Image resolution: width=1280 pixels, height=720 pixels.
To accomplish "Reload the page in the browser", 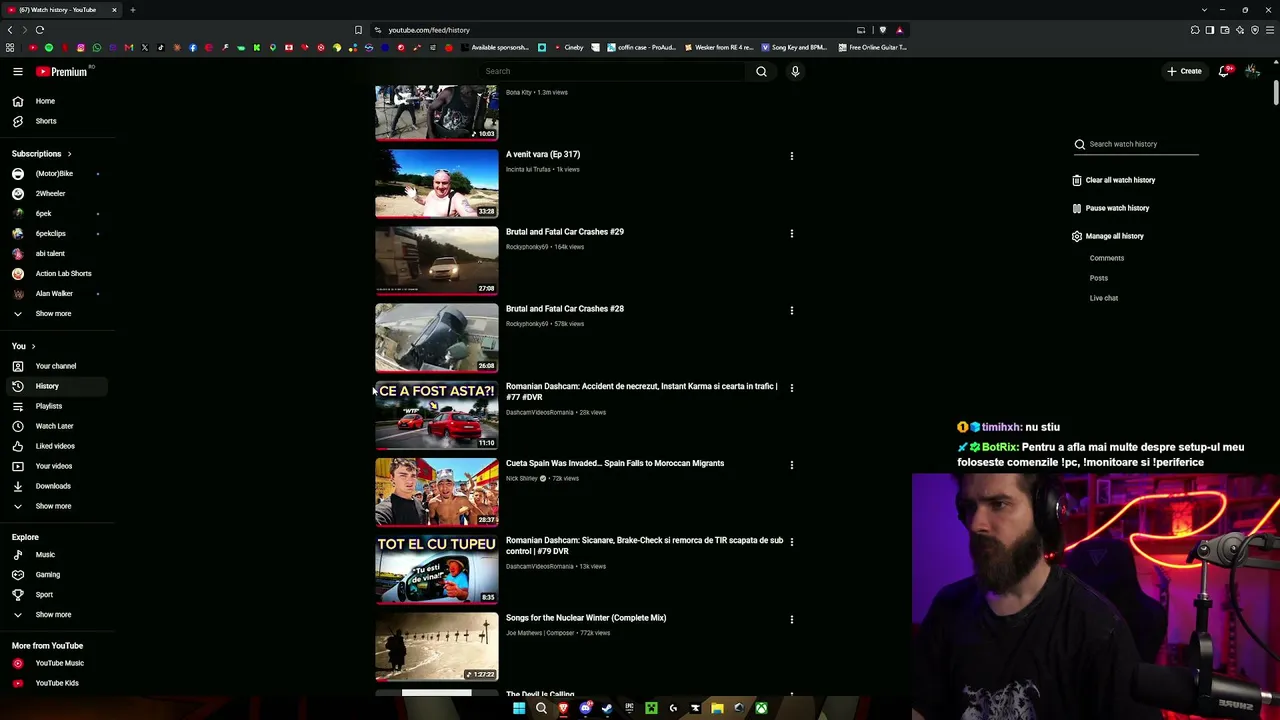I will (40, 30).
